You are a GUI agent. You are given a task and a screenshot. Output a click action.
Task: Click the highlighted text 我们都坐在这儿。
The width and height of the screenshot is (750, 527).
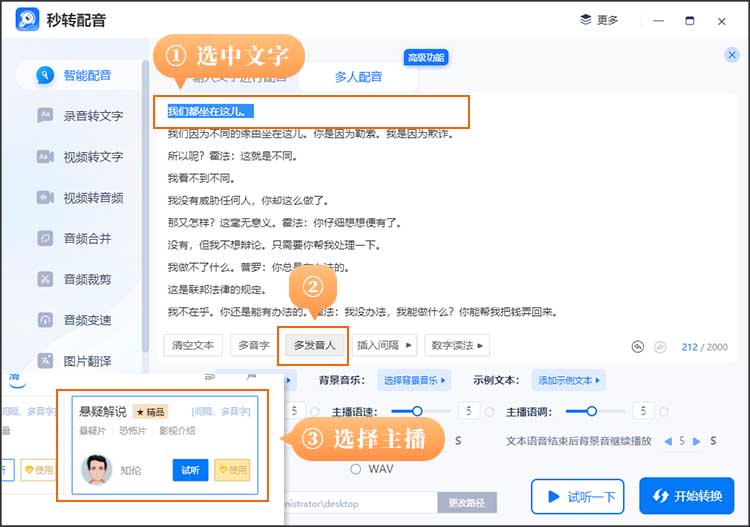[x=210, y=111]
